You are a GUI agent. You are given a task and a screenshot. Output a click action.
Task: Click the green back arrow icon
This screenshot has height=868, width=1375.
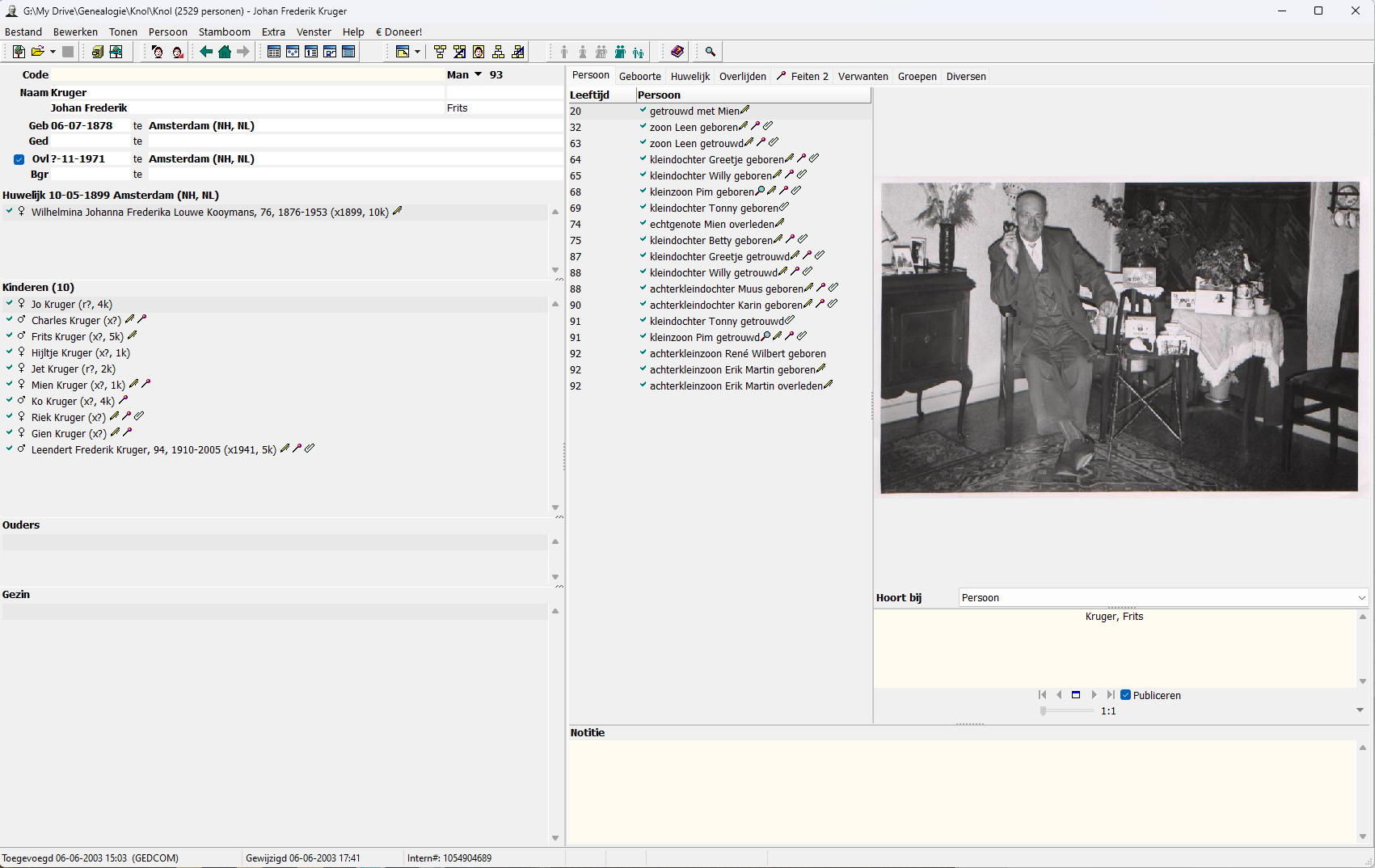tap(206, 52)
